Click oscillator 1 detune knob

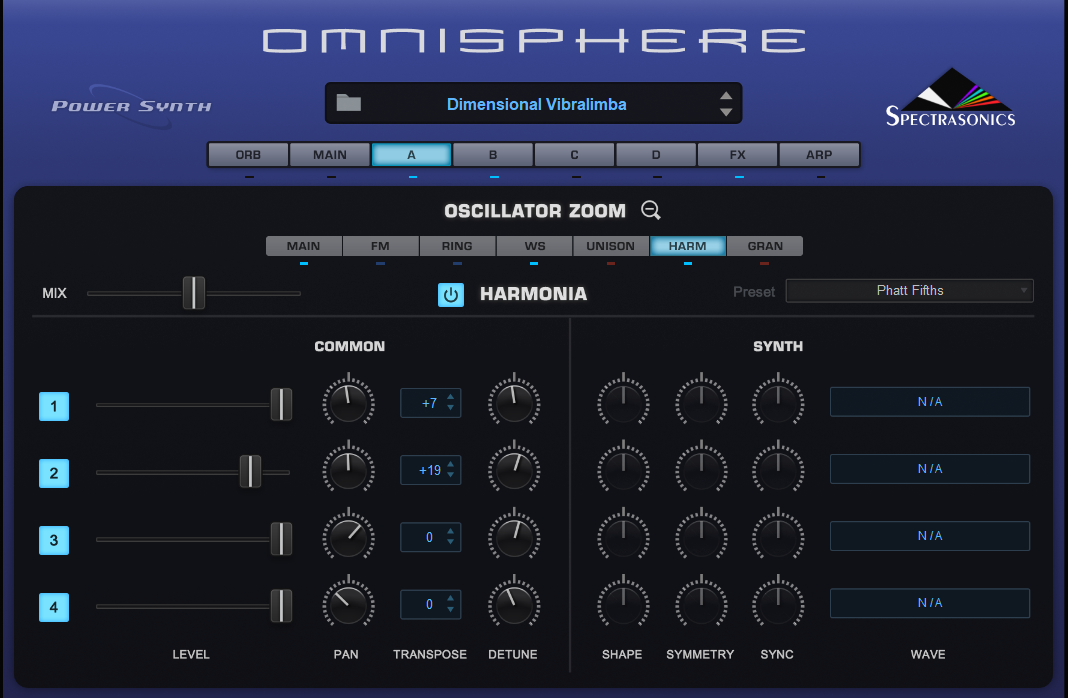(514, 402)
